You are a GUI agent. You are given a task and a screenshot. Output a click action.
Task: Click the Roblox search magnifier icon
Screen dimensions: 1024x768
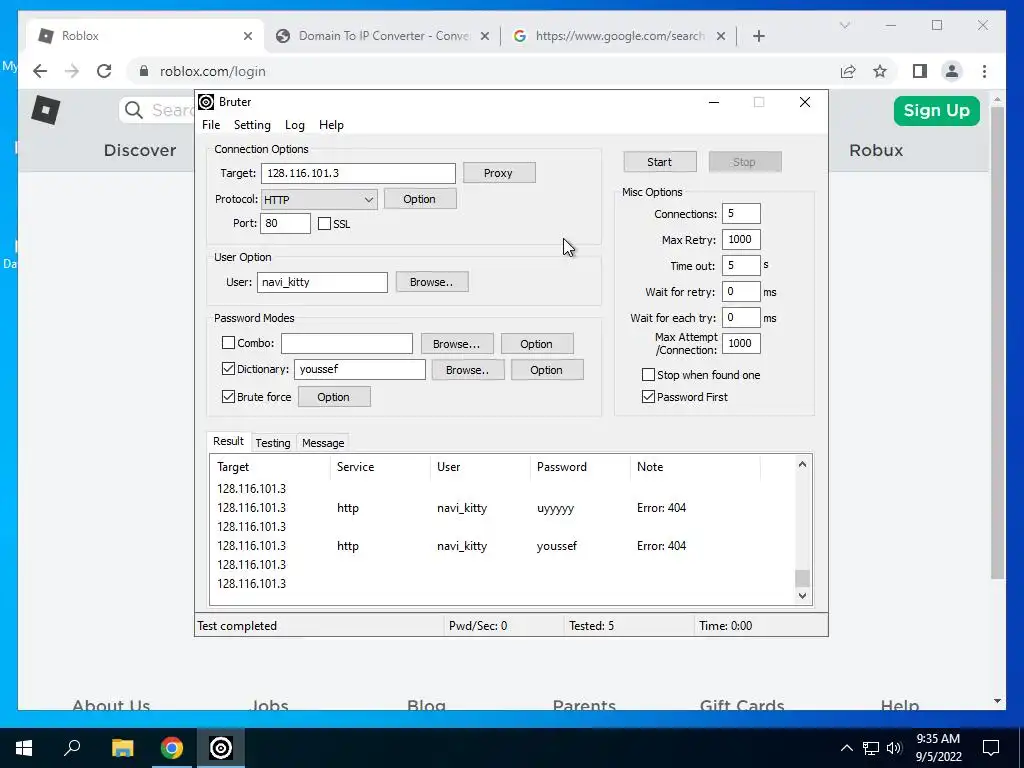[134, 110]
